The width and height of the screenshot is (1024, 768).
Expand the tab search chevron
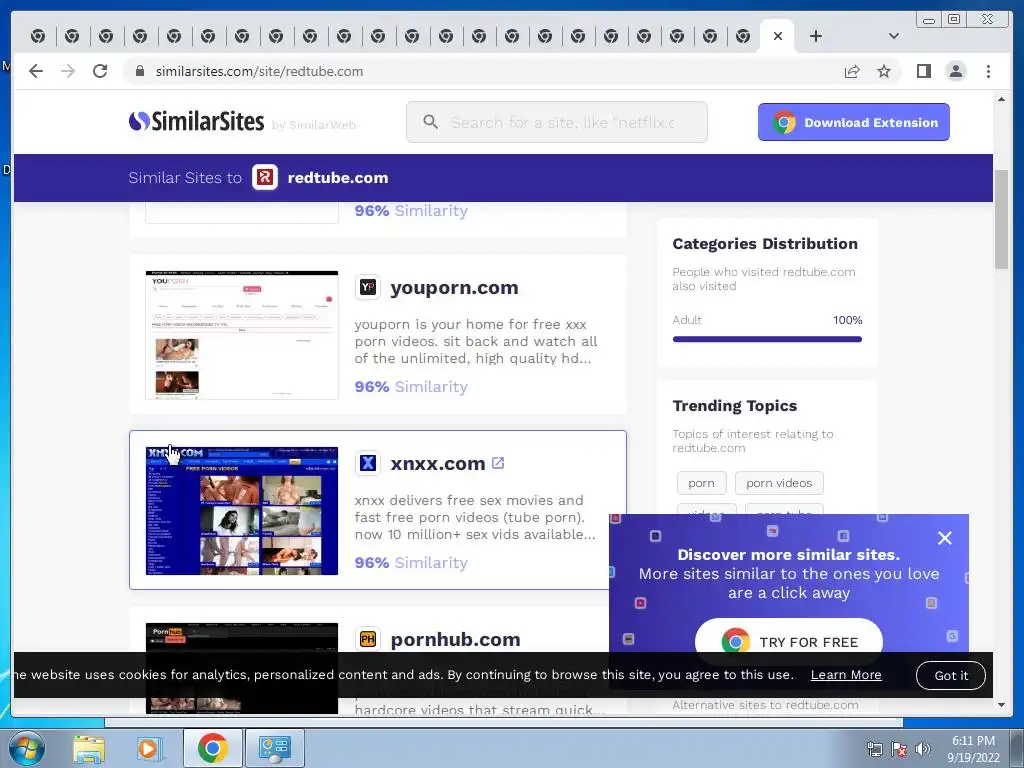coord(893,36)
